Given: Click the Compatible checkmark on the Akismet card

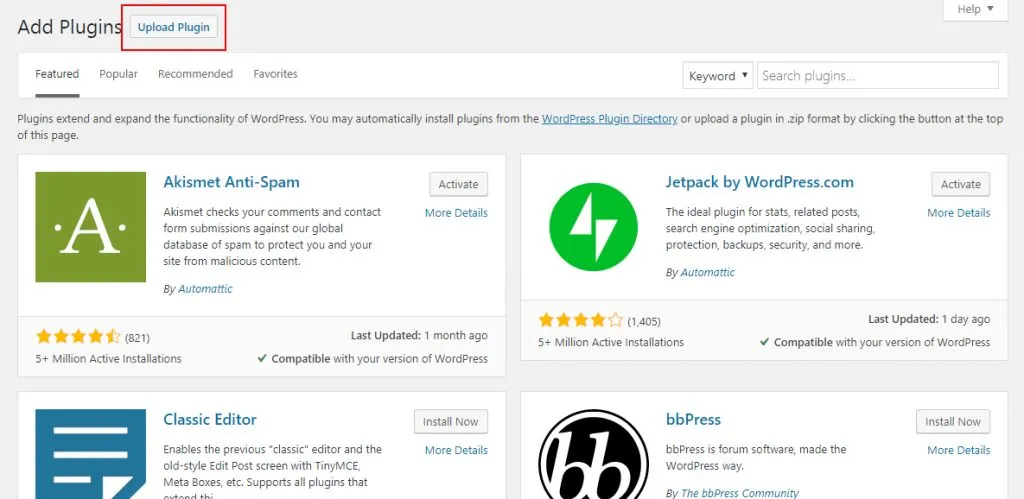Looking at the screenshot, I should (x=262, y=359).
